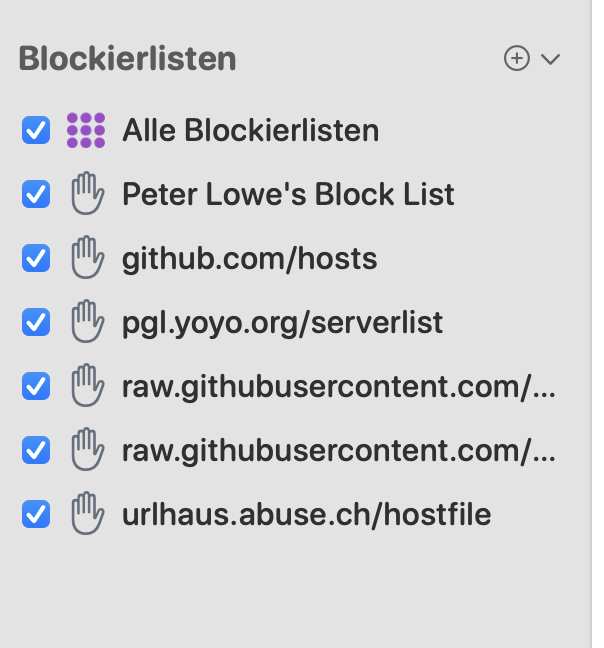Select the urlhaus.abuse.ch/hostfile list entry

(307, 515)
